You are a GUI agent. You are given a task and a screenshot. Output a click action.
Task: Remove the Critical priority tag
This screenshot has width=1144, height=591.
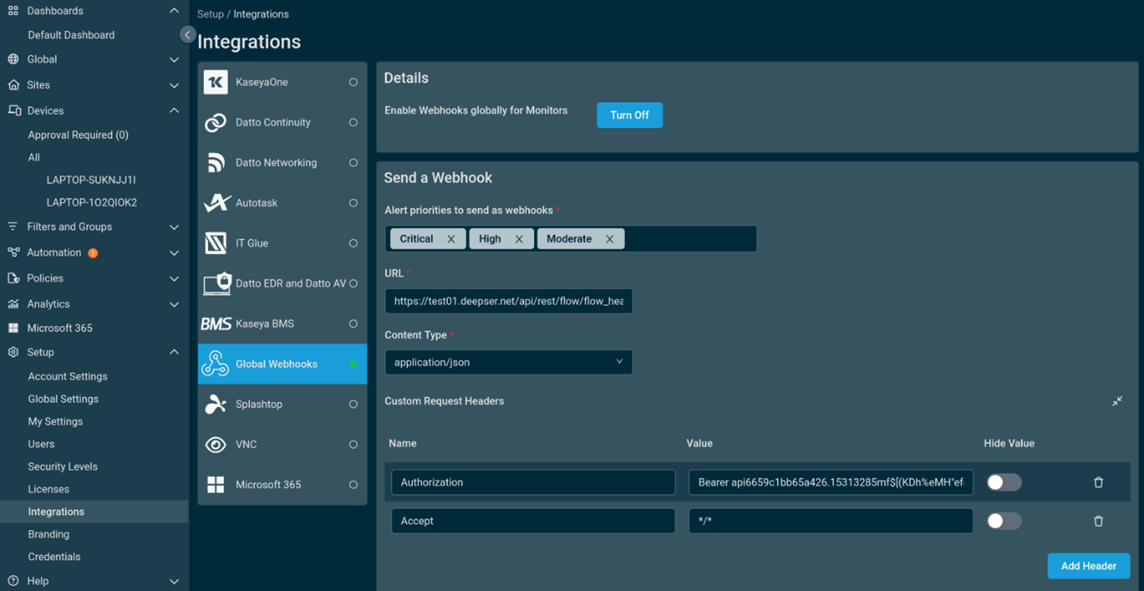[451, 239]
